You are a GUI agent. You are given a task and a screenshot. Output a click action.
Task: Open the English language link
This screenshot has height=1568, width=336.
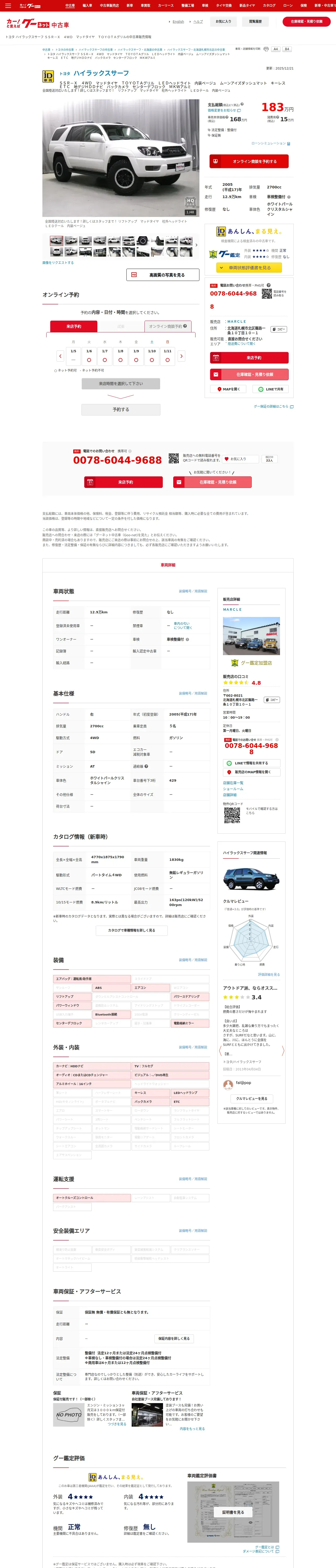click(178, 21)
